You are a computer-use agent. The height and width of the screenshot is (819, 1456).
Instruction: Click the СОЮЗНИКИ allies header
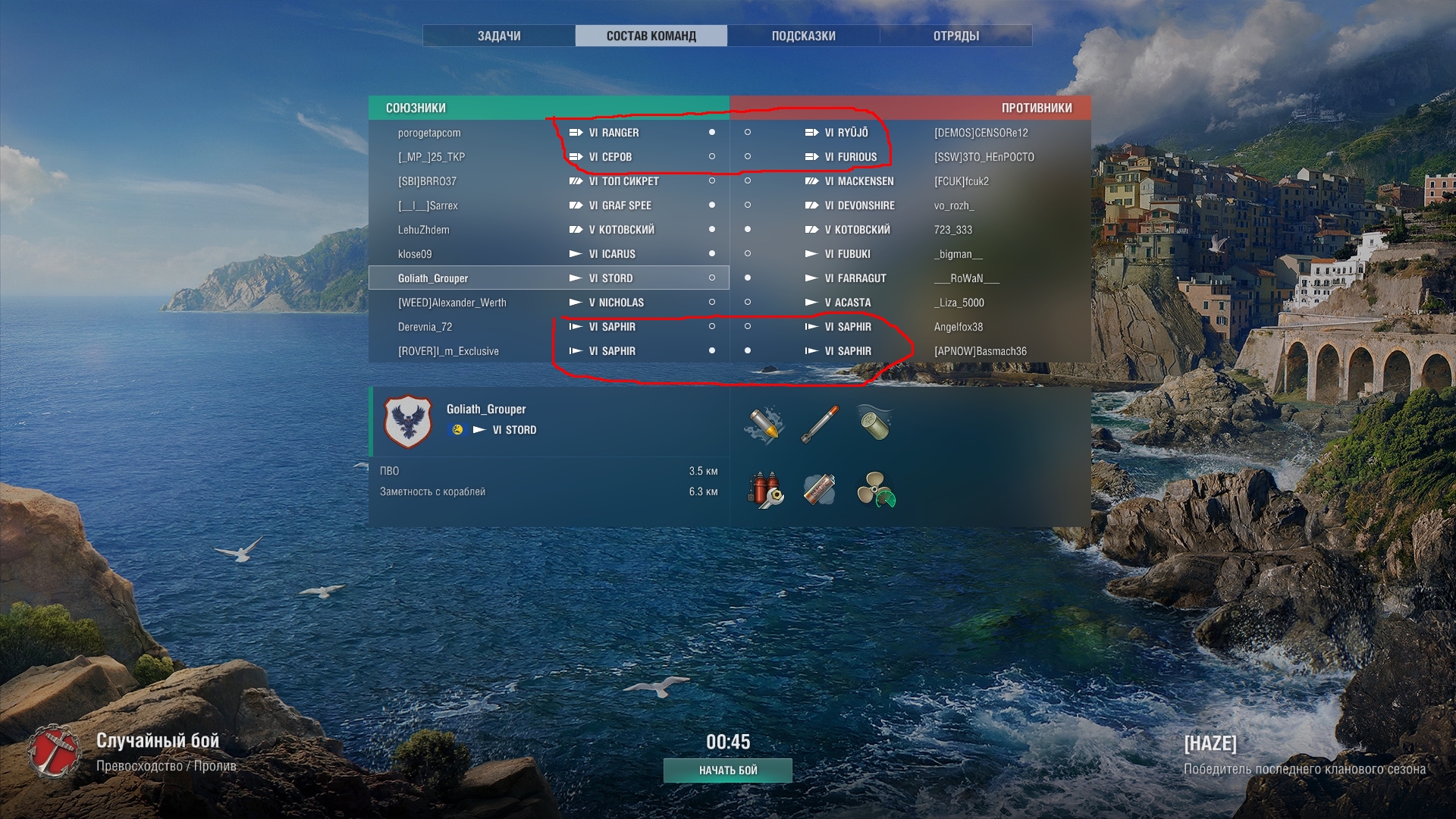416,108
